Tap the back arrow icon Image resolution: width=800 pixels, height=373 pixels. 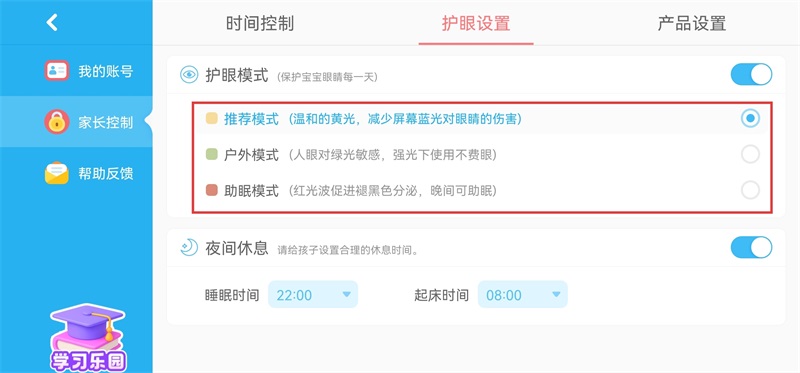[x=52, y=22]
